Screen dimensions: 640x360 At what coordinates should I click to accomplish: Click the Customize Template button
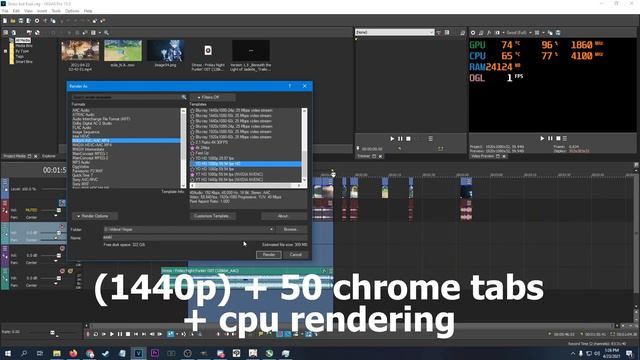pos(213,216)
